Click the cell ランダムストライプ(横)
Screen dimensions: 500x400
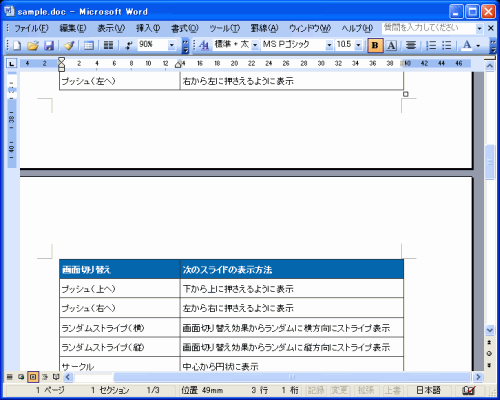click(x=120, y=328)
